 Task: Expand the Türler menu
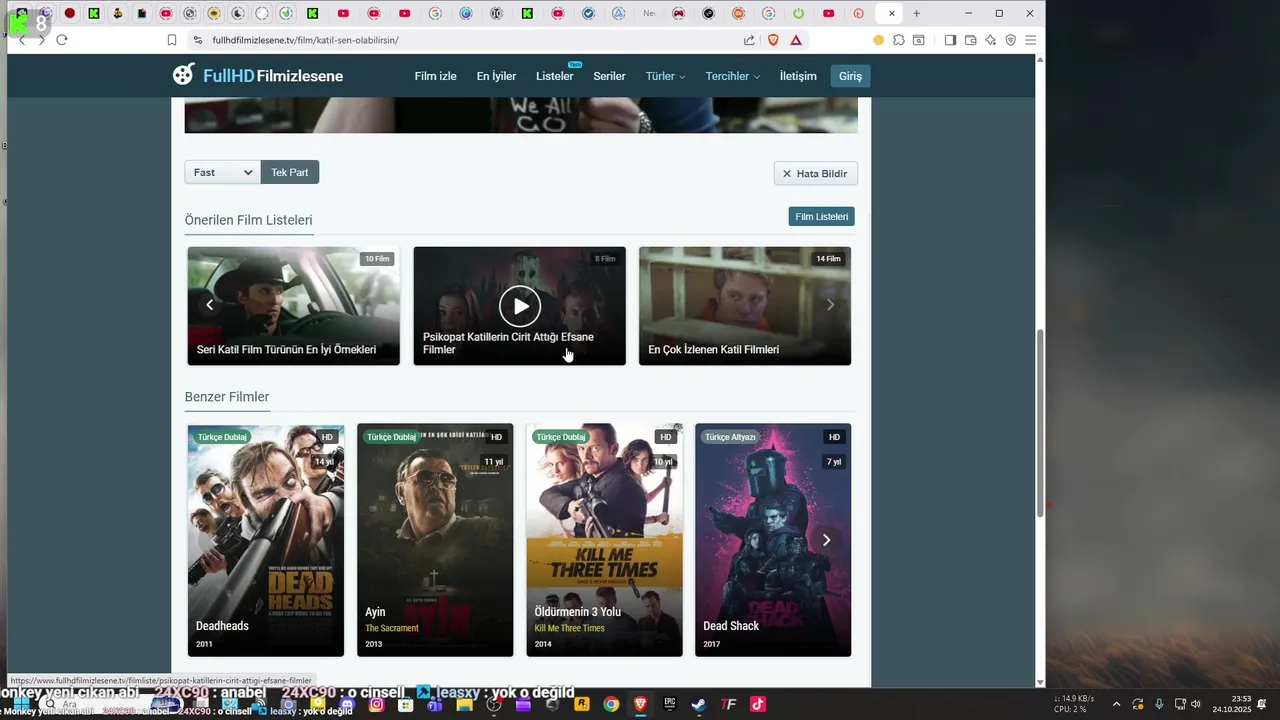coord(665,76)
